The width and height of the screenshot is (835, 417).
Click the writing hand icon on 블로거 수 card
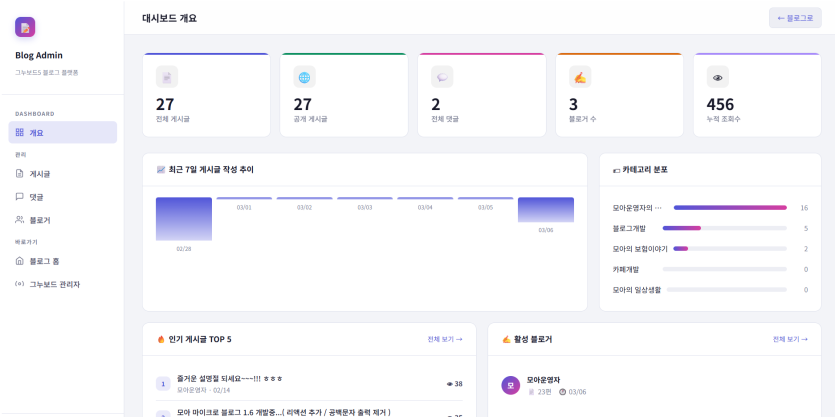click(x=579, y=77)
